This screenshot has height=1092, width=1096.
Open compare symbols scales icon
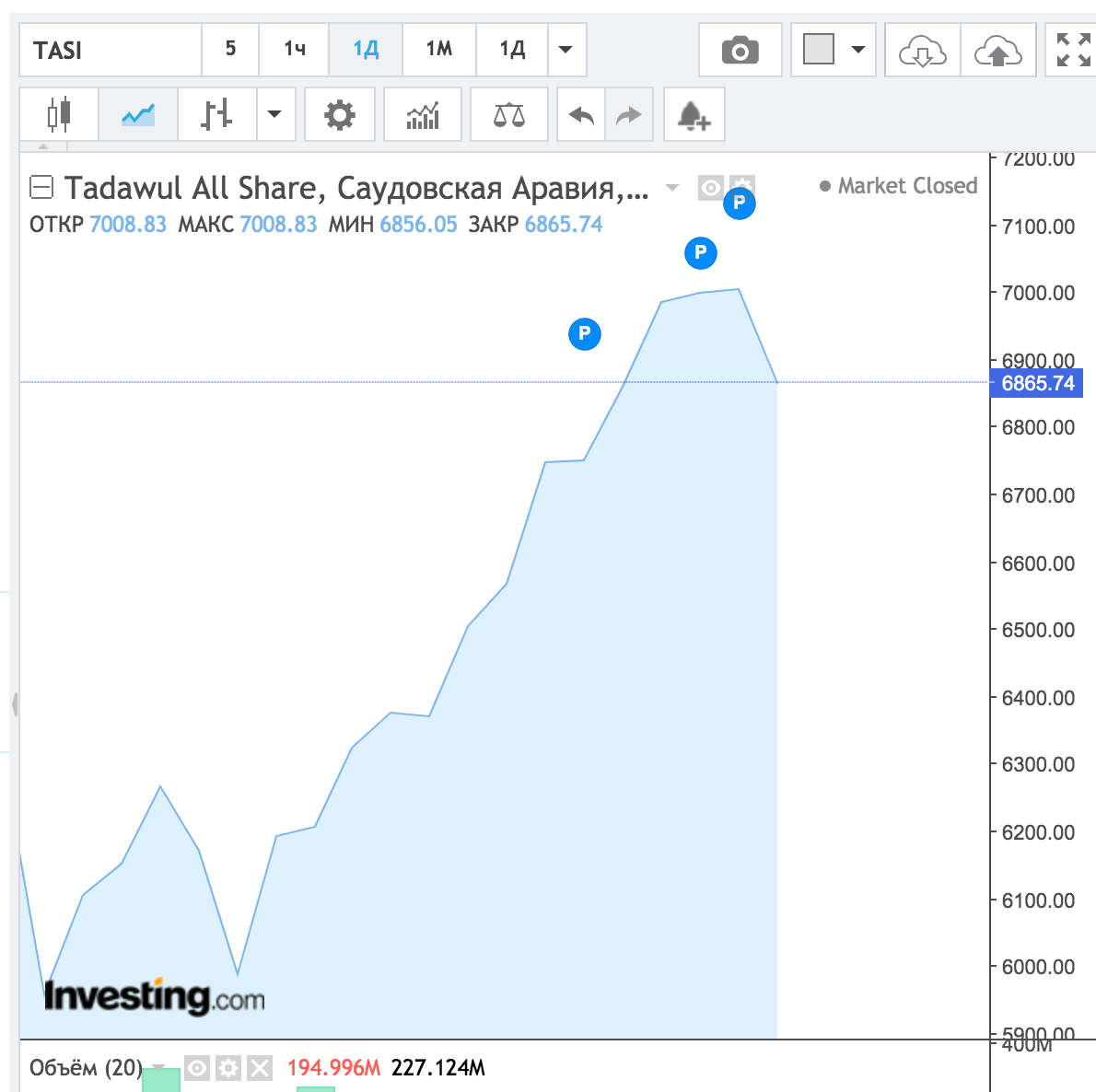[x=508, y=114]
